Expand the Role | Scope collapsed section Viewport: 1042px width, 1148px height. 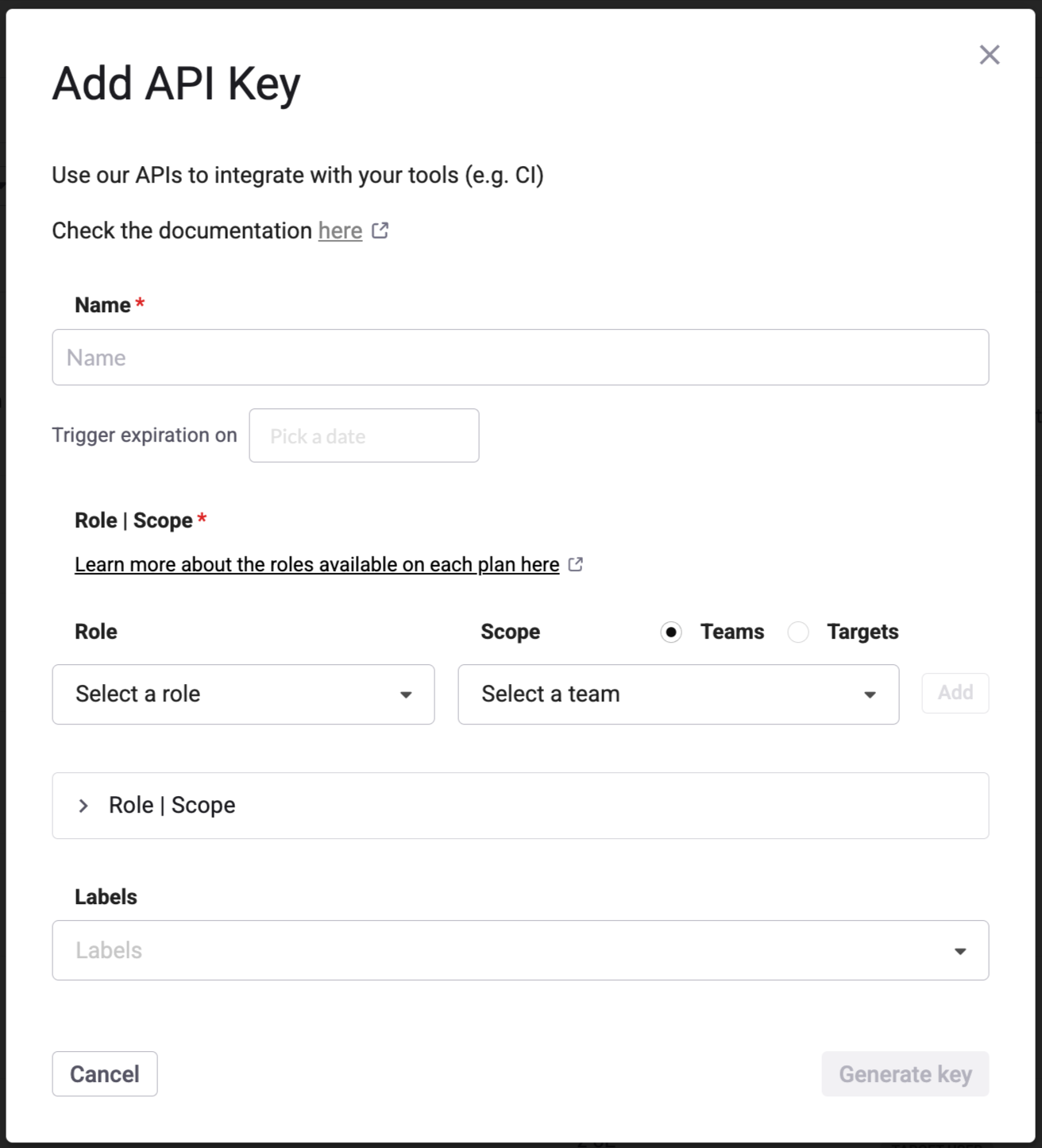tap(520, 806)
